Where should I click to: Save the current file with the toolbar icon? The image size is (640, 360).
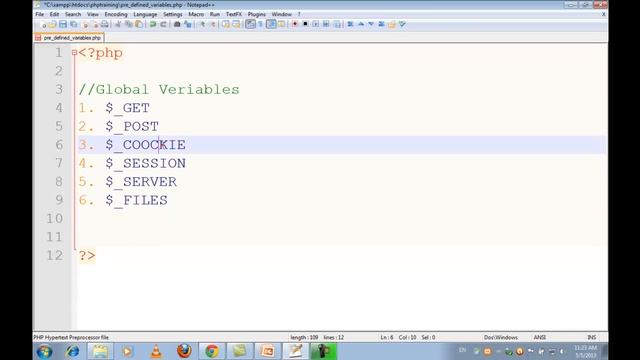tap(63, 24)
